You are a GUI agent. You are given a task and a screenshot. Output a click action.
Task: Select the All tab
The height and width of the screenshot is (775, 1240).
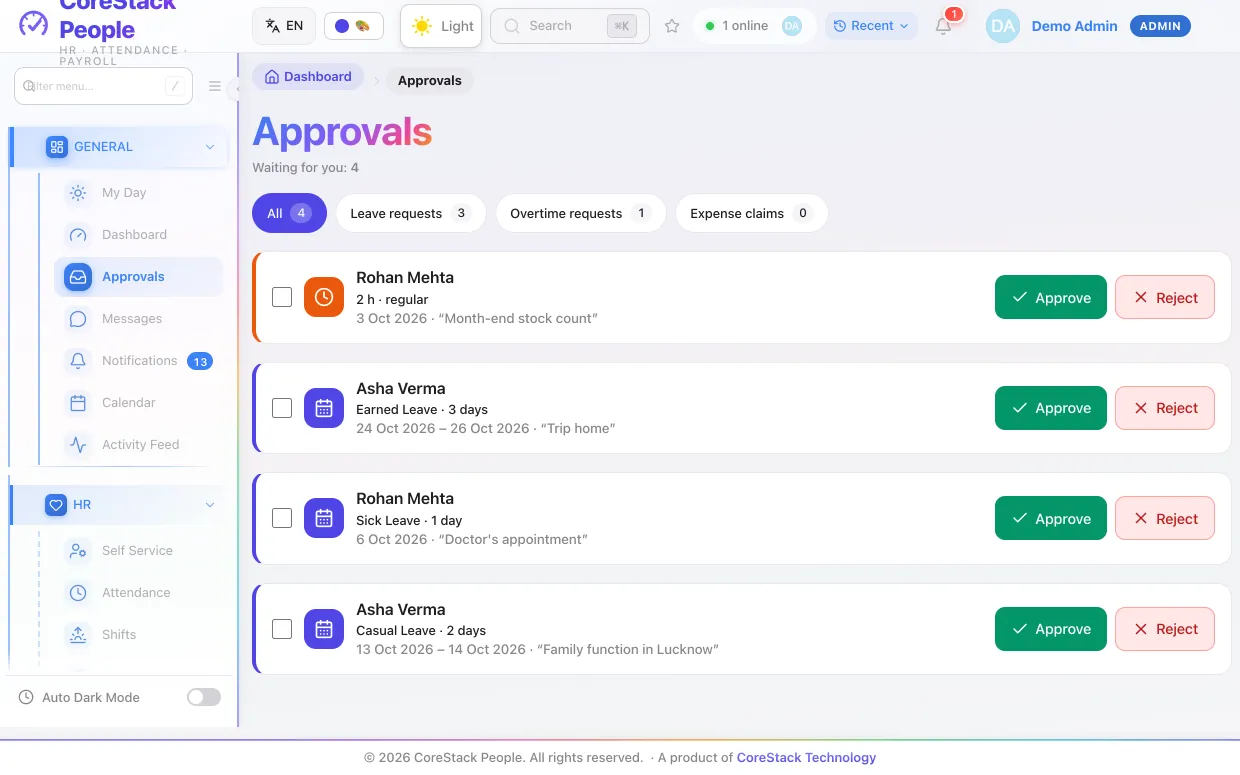coord(289,213)
